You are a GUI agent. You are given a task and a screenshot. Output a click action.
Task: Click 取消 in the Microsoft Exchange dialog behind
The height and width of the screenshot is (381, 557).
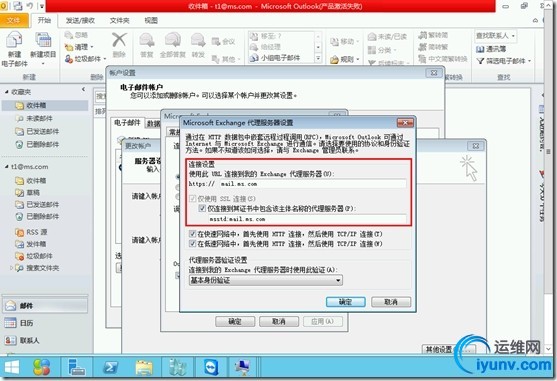point(279,321)
